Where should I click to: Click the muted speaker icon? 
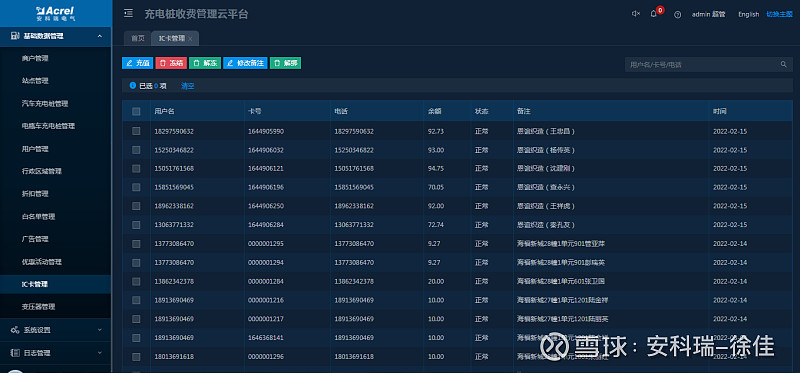tap(636, 14)
